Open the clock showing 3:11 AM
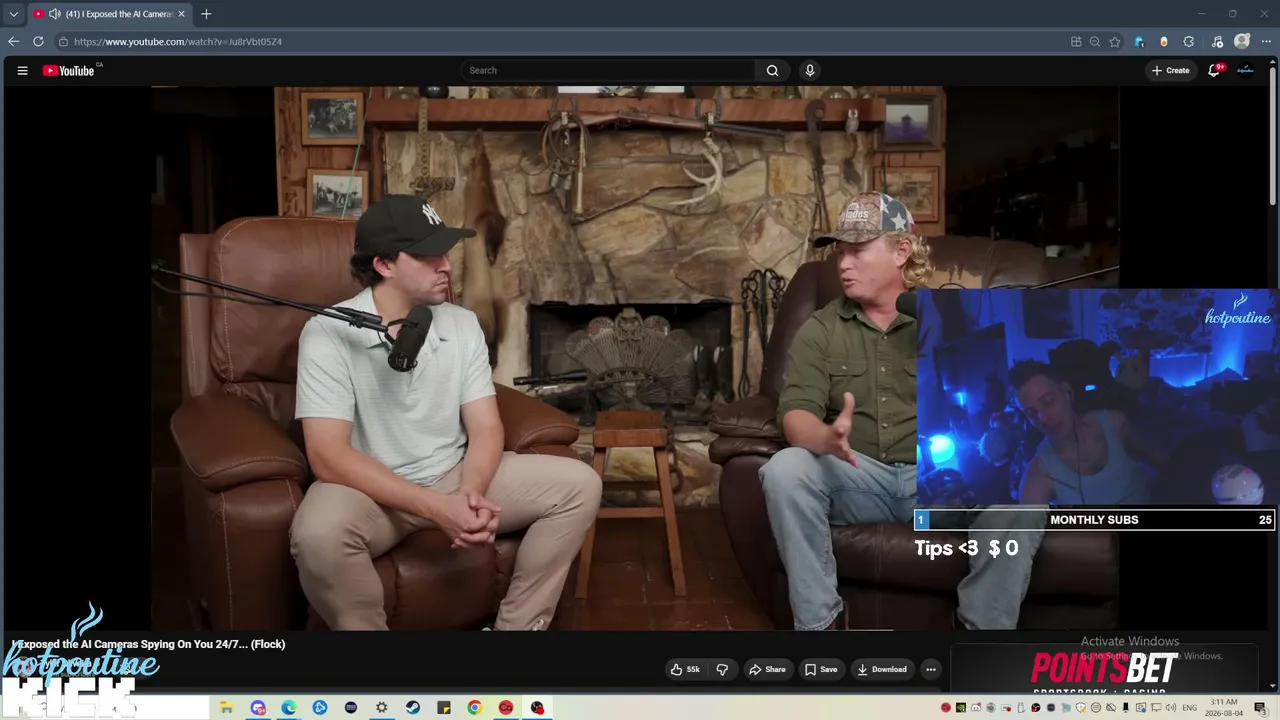The image size is (1280, 720). pyautogui.click(x=1225, y=707)
